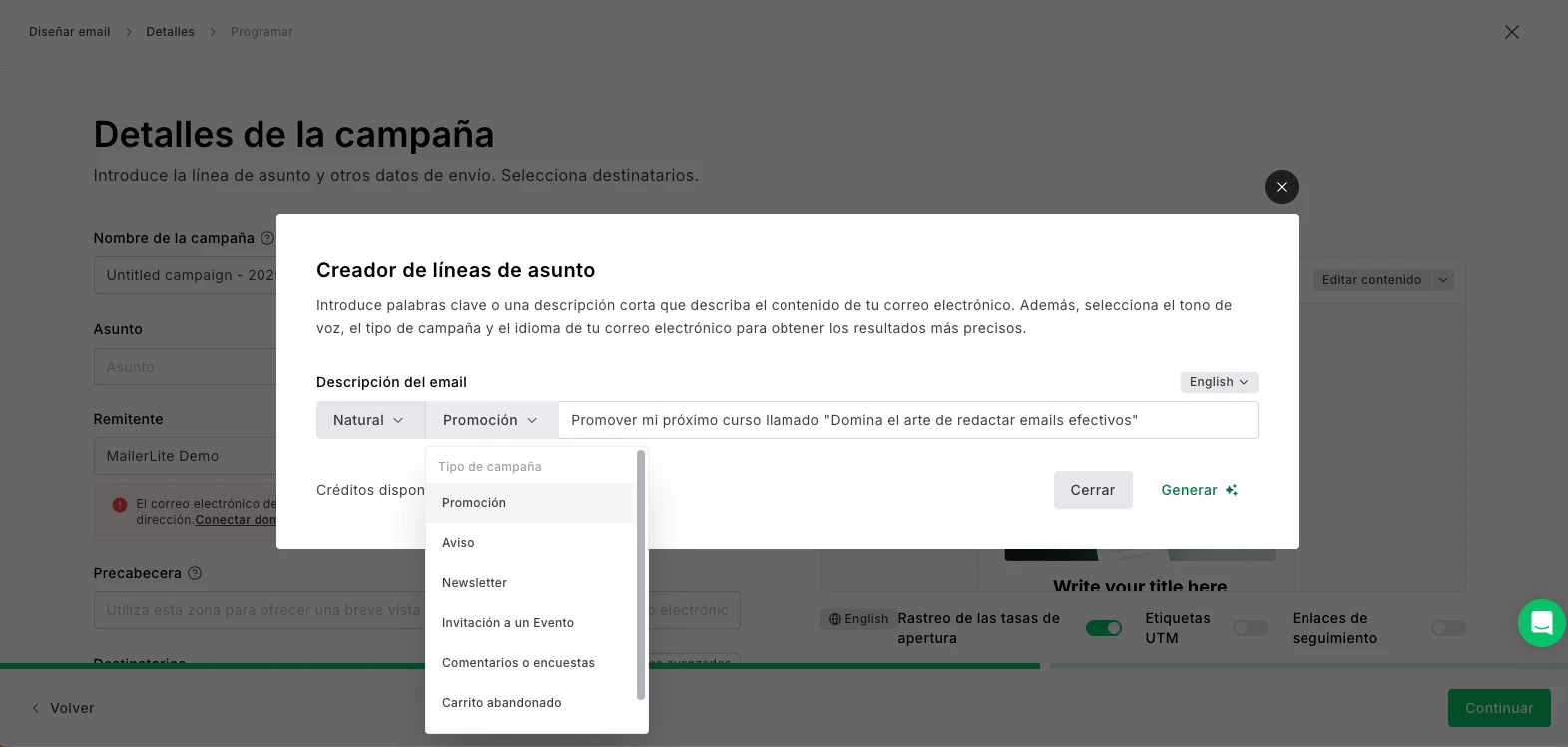Select Carrito abandonado option

pyautogui.click(x=529, y=703)
